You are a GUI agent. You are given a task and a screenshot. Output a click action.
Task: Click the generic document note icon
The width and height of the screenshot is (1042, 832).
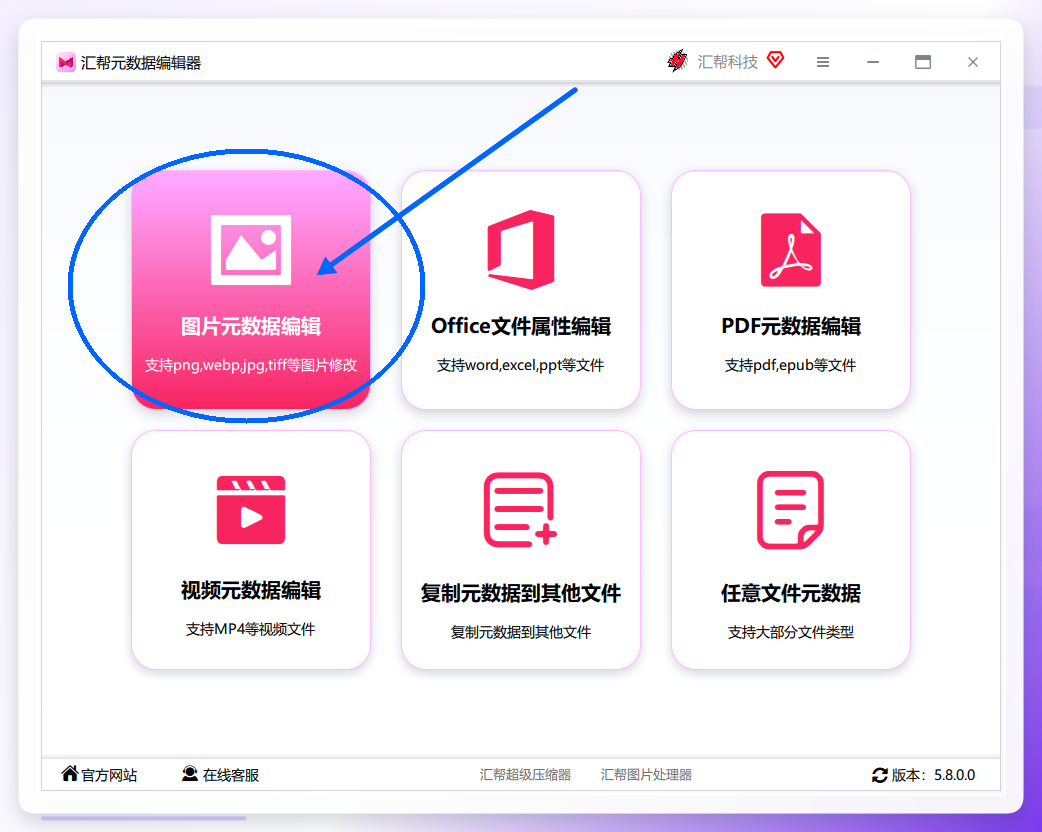(790, 510)
